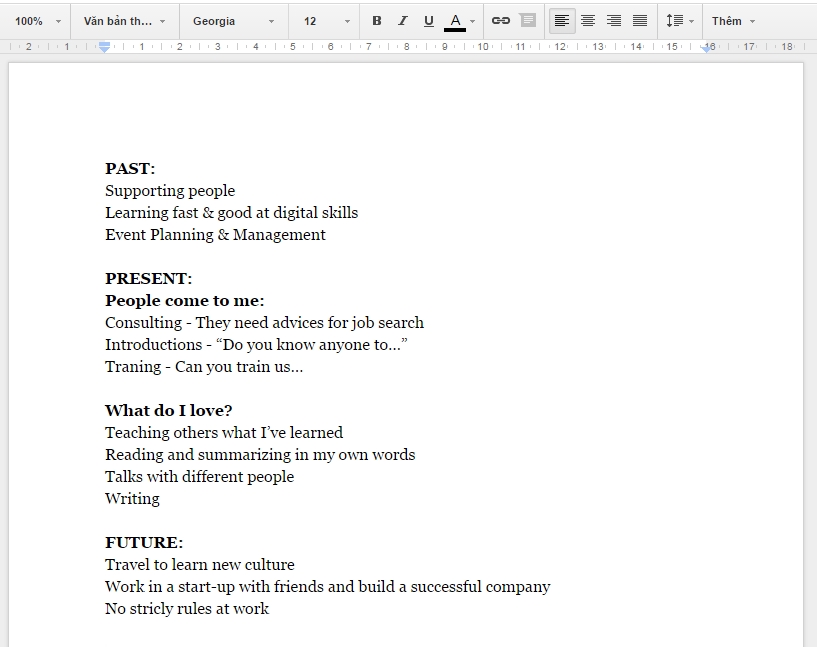Place cursor at end of 'Writing' line
The width and height of the screenshot is (817, 647).
(x=160, y=498)
